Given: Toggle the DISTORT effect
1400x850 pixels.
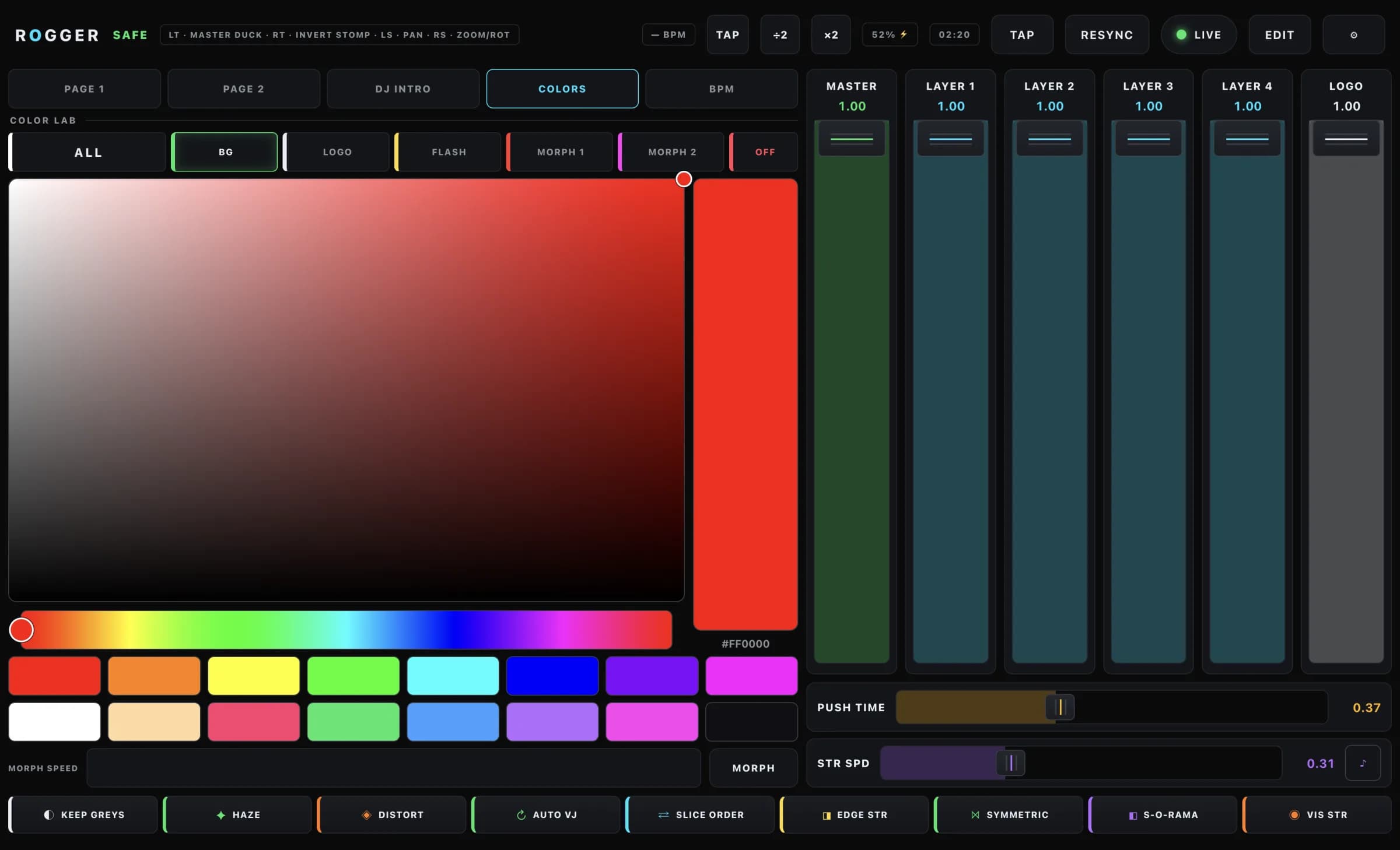Looking at the screenshot, I should coord(392,814).
